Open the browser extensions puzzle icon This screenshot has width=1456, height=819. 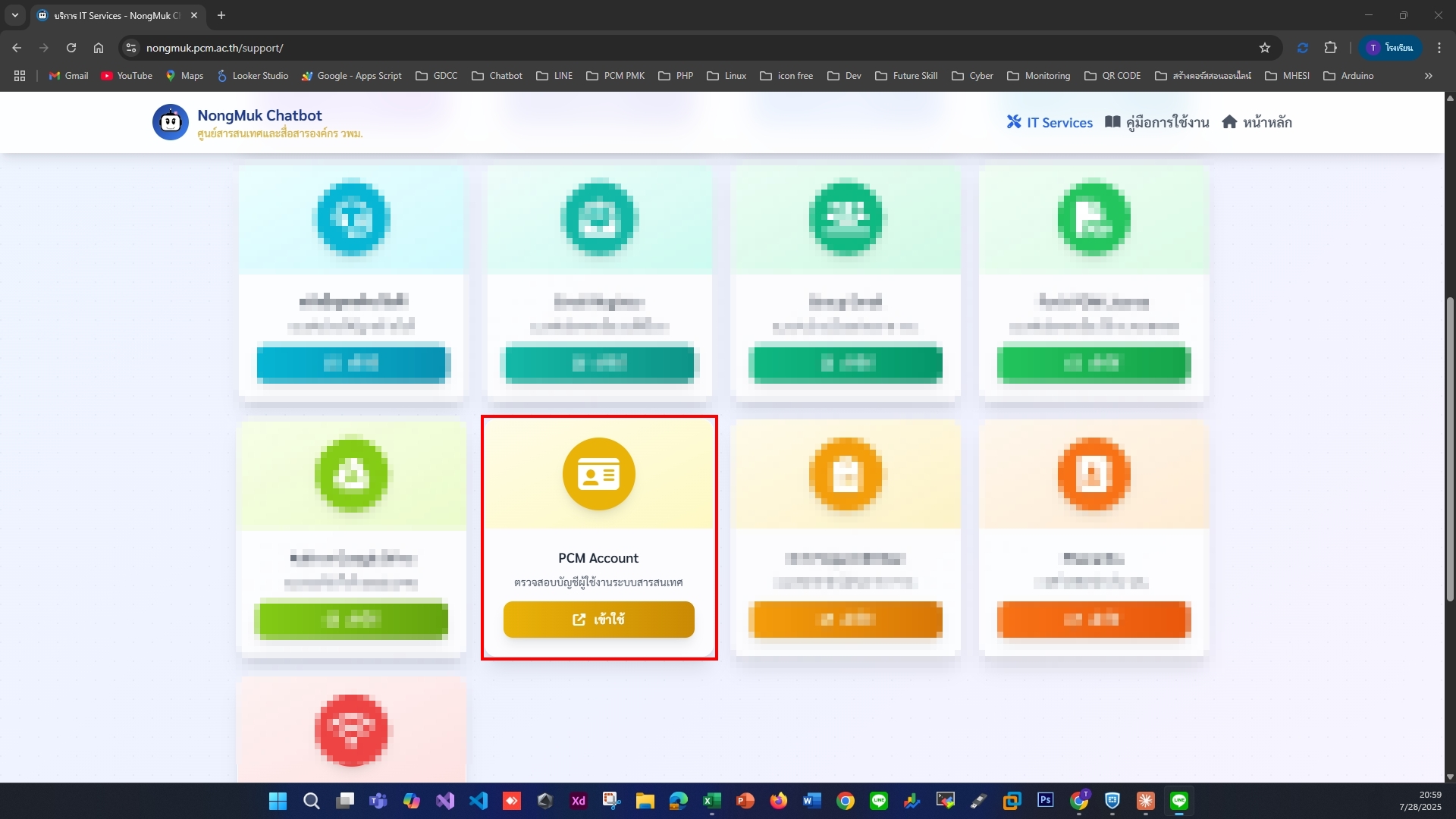(1330, 48)
